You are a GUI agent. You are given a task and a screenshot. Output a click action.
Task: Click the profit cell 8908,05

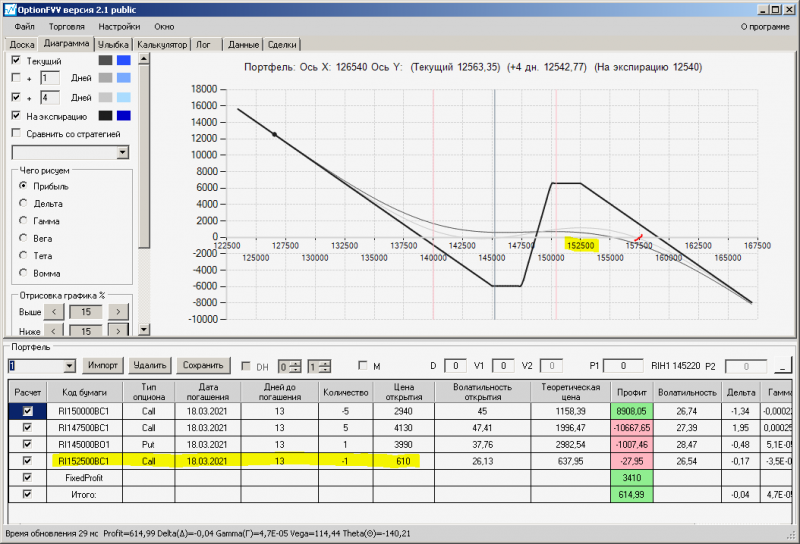tap(632, 411)
